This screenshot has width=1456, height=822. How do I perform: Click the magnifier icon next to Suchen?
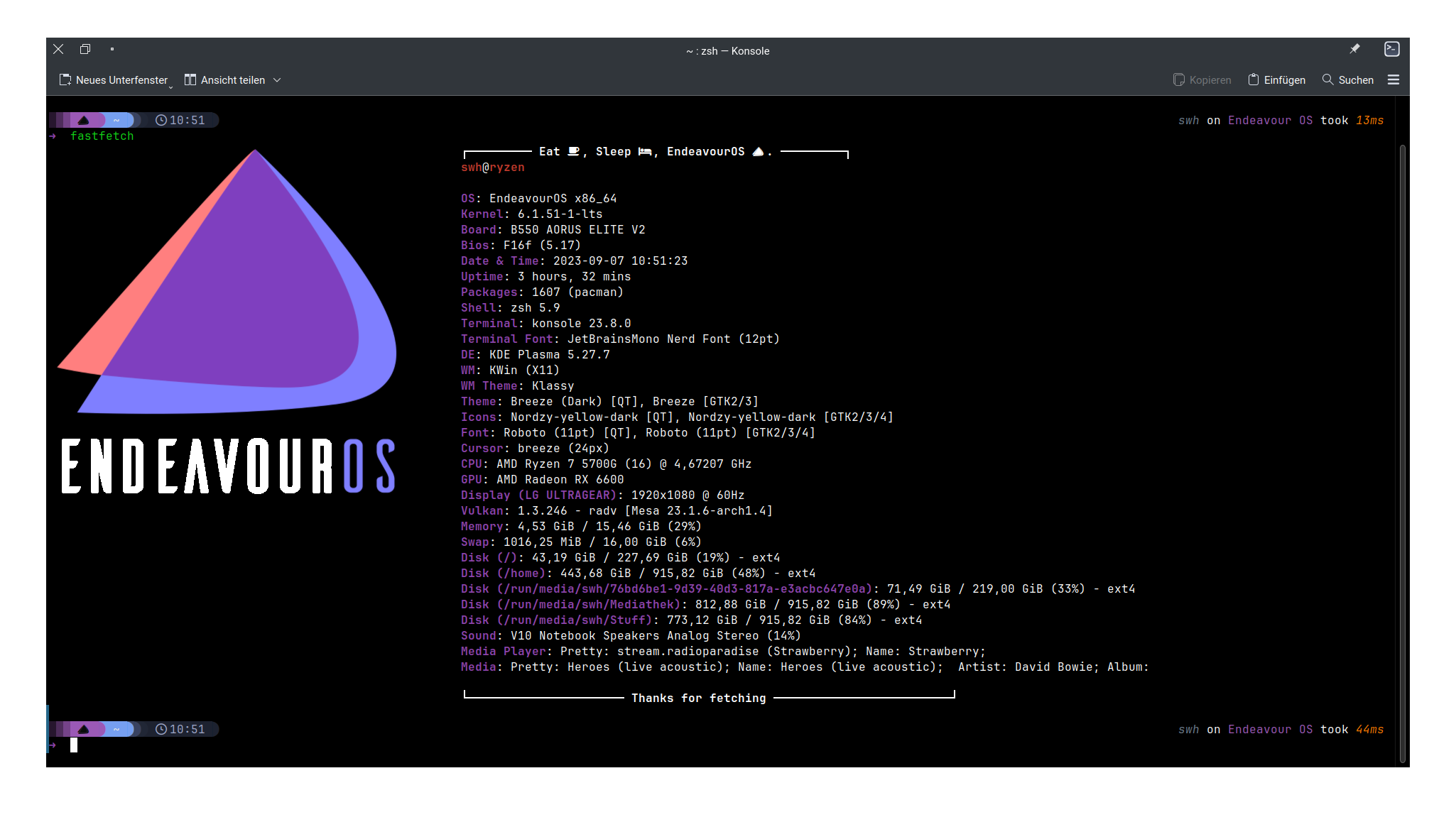tap(1327, 80)
